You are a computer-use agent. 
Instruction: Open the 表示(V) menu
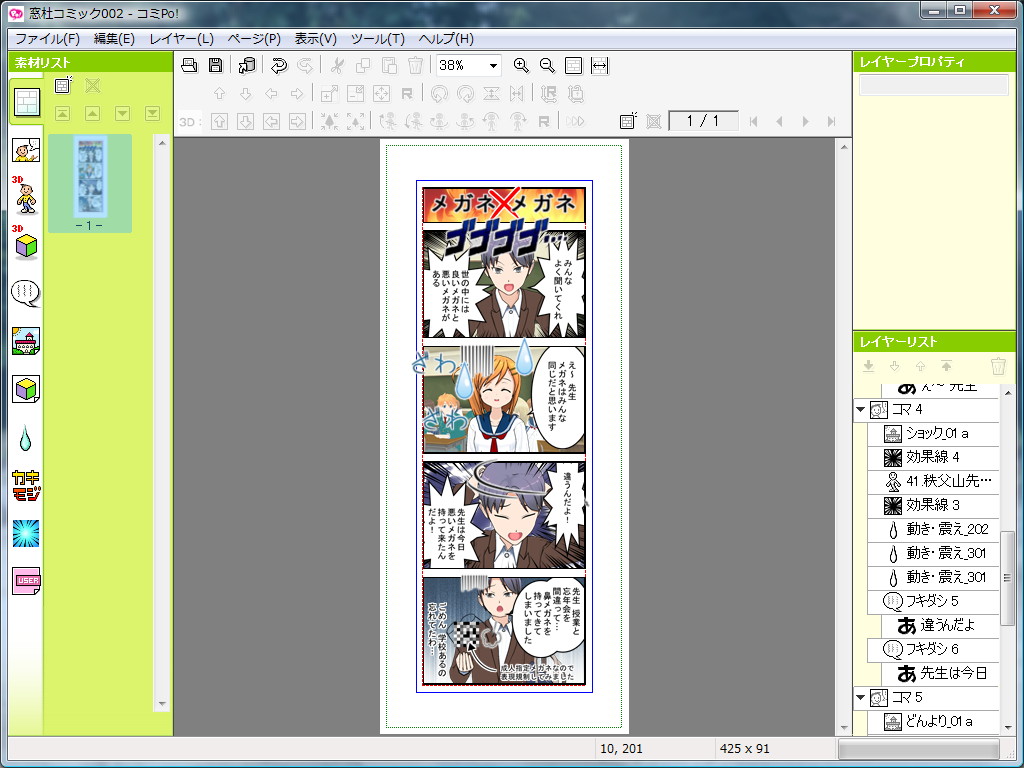point(315,39)
